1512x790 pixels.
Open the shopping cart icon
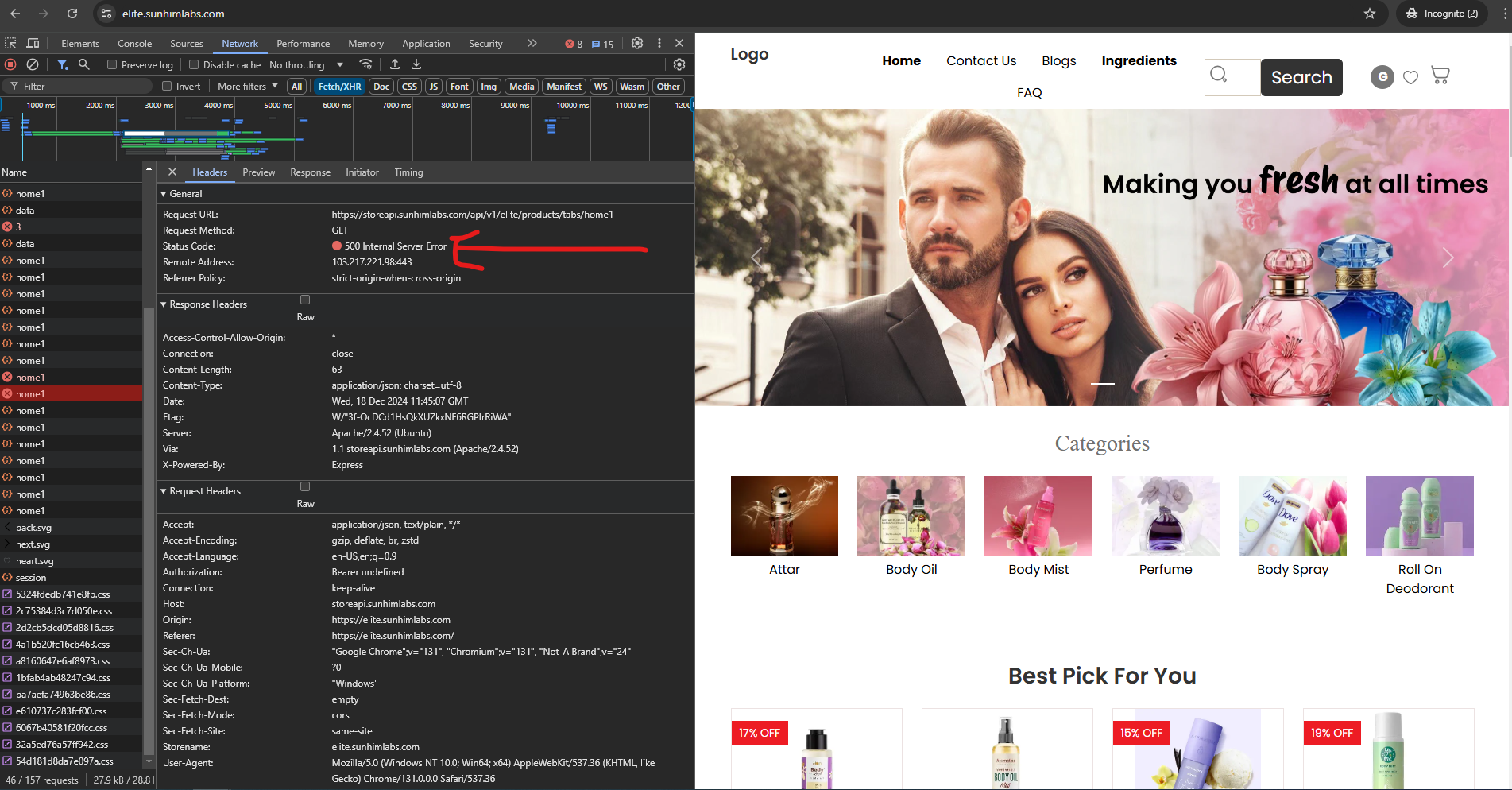point(1440,76)
